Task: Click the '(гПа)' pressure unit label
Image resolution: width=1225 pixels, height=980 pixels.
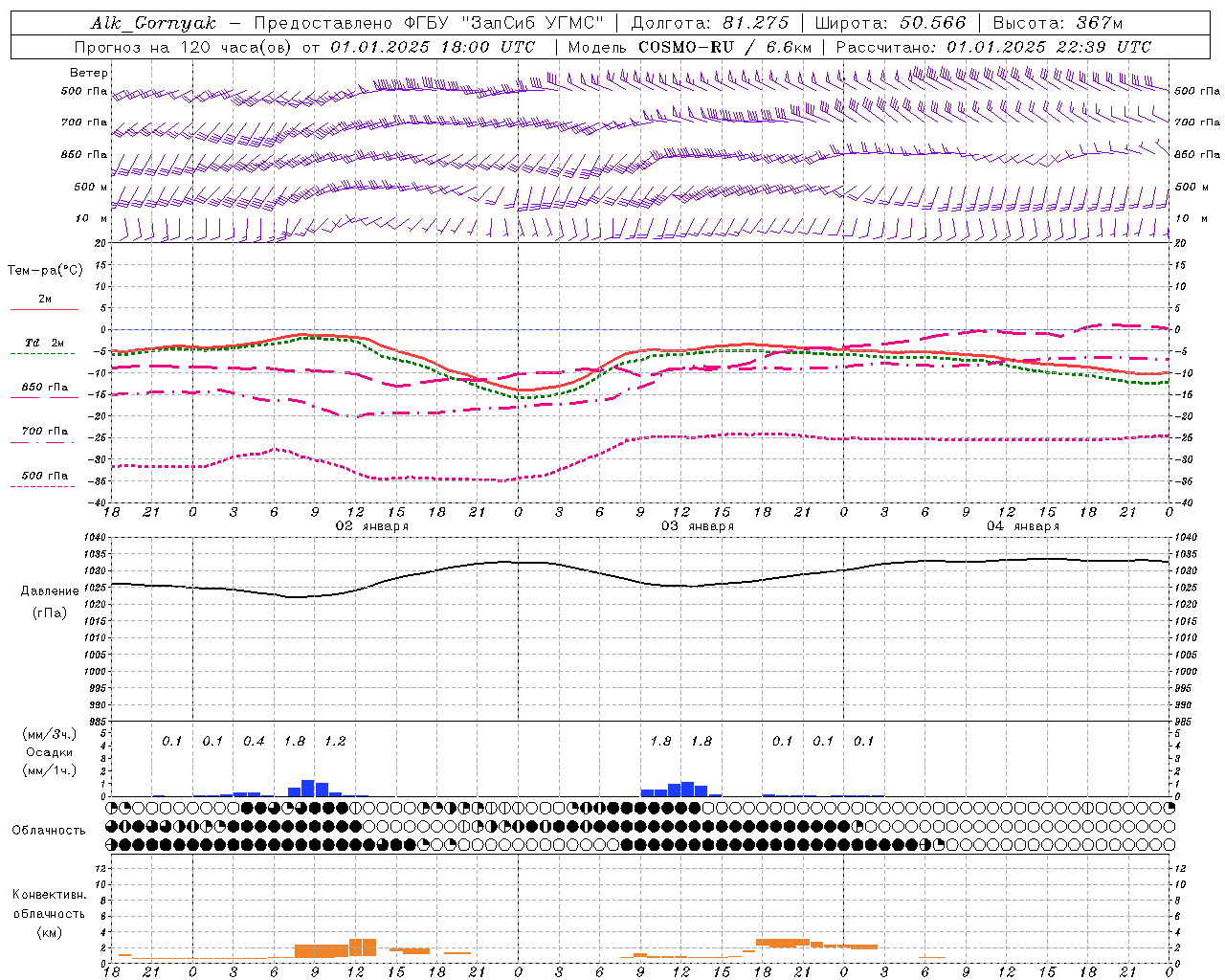Action: coord(49,612)
